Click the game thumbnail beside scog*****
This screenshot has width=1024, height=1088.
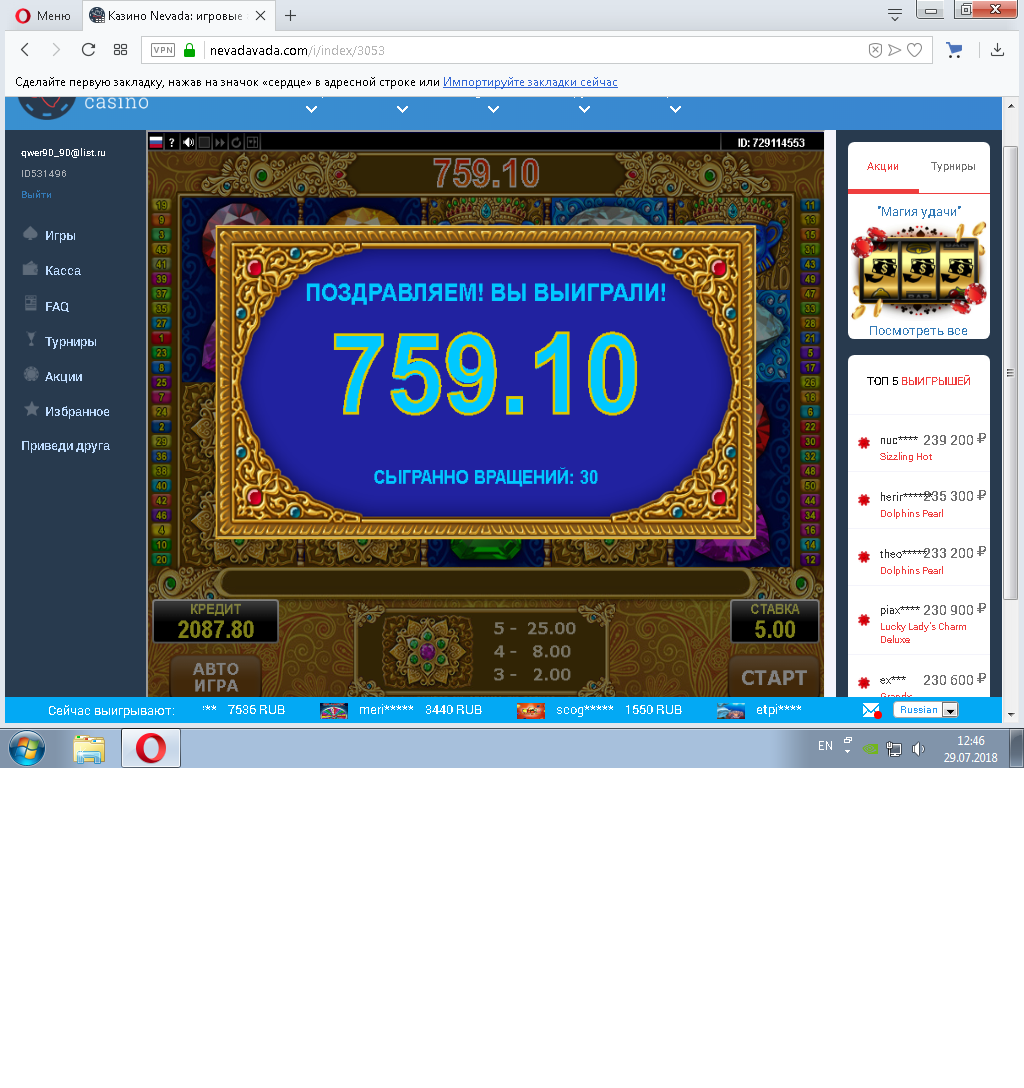point(531,710)
